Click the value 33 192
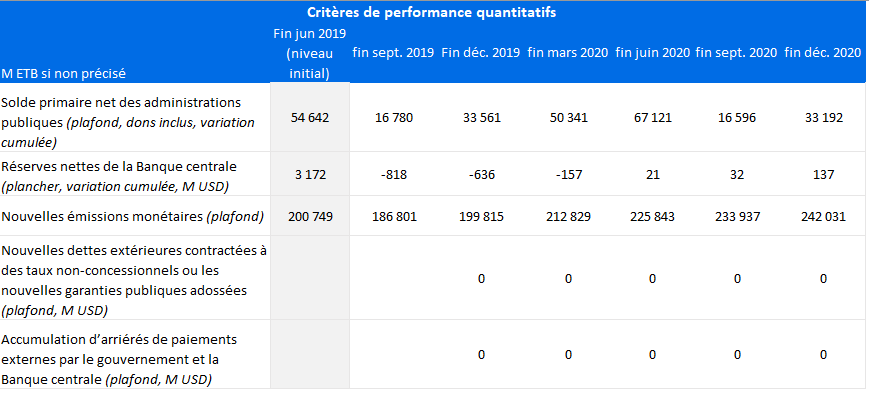The width and height of the screenshot is (869, 393). click(823, 118)
